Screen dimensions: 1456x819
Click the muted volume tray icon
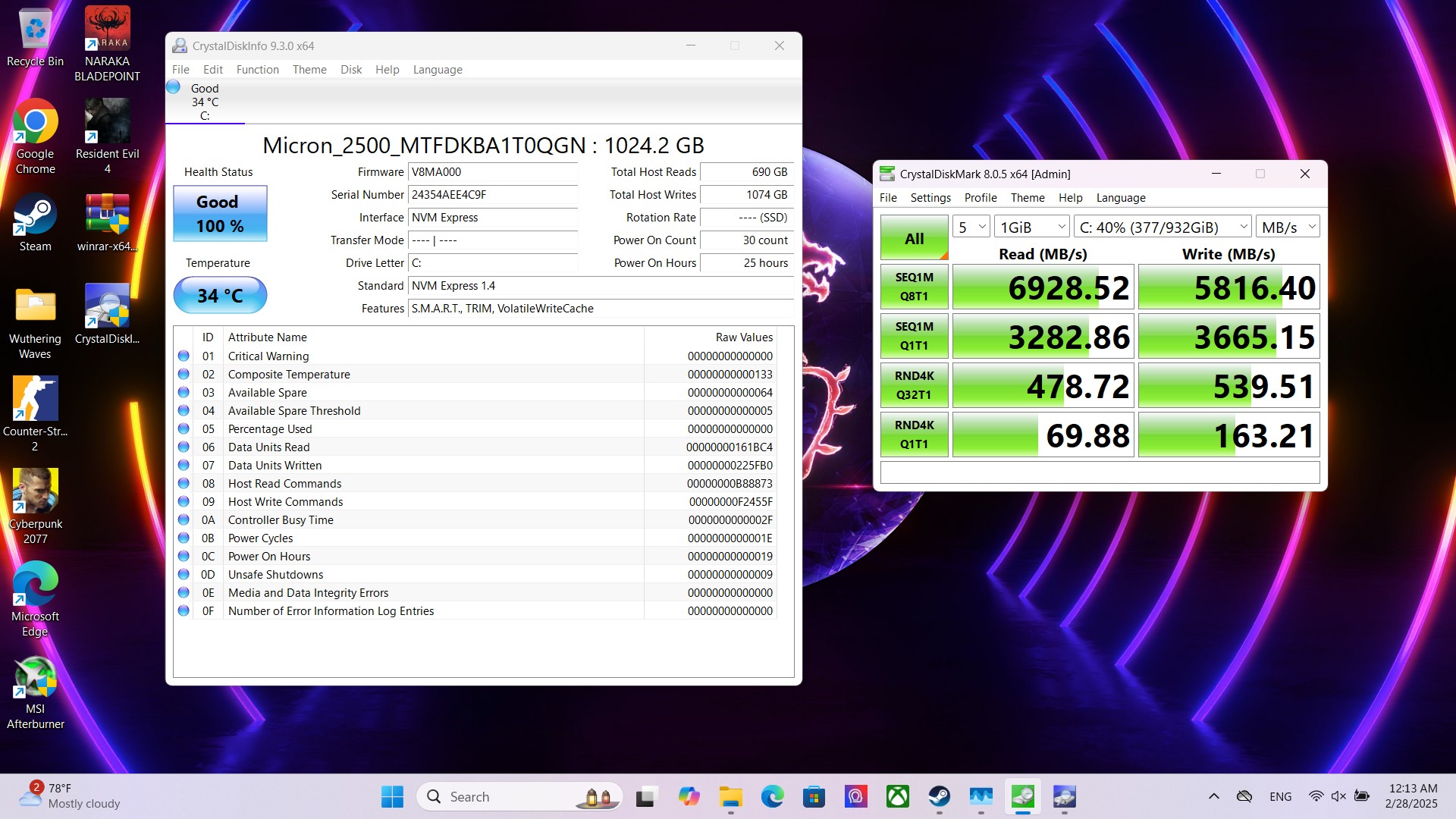(x=1338, y=796)
